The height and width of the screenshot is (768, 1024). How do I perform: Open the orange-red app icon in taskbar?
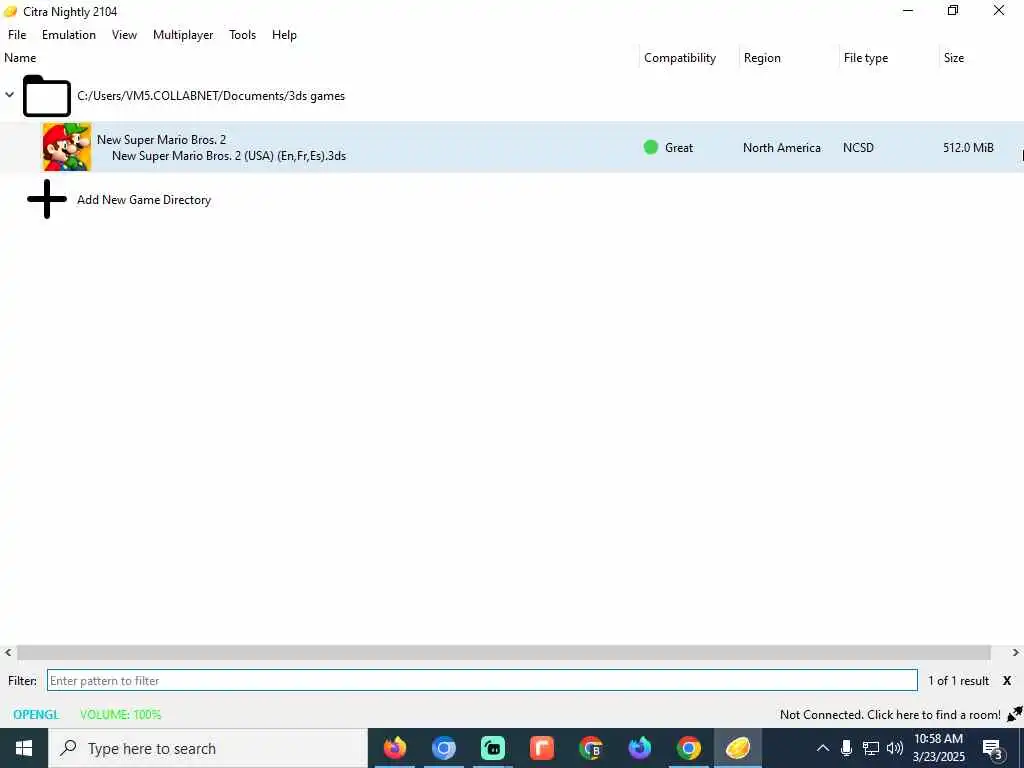pyautogui.click(x=541, y=748)
